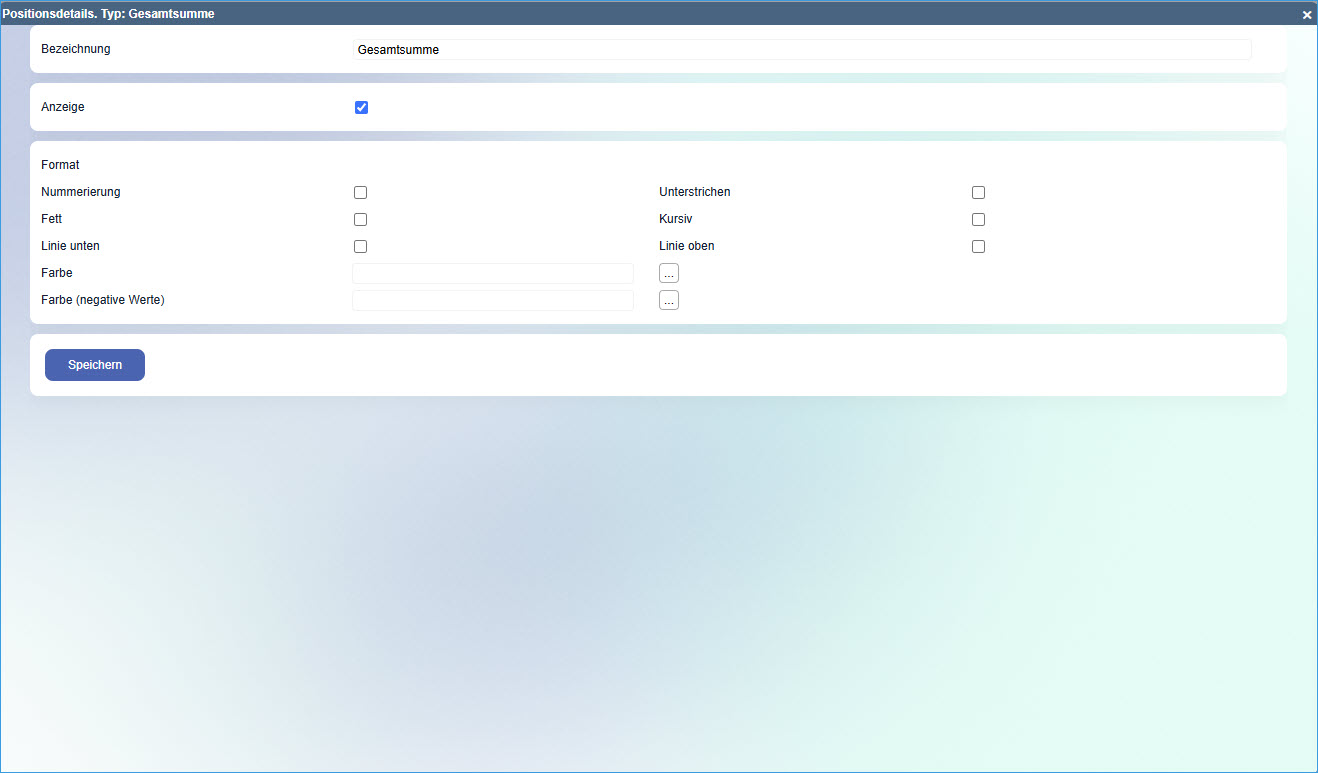Enable the Kursiv checkbox

click(979, 219)
